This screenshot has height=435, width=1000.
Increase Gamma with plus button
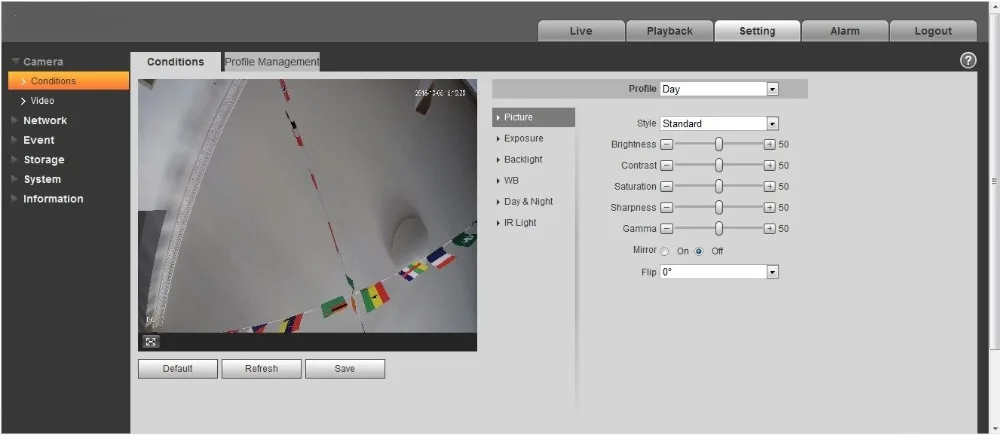click(x=770, y=228)
